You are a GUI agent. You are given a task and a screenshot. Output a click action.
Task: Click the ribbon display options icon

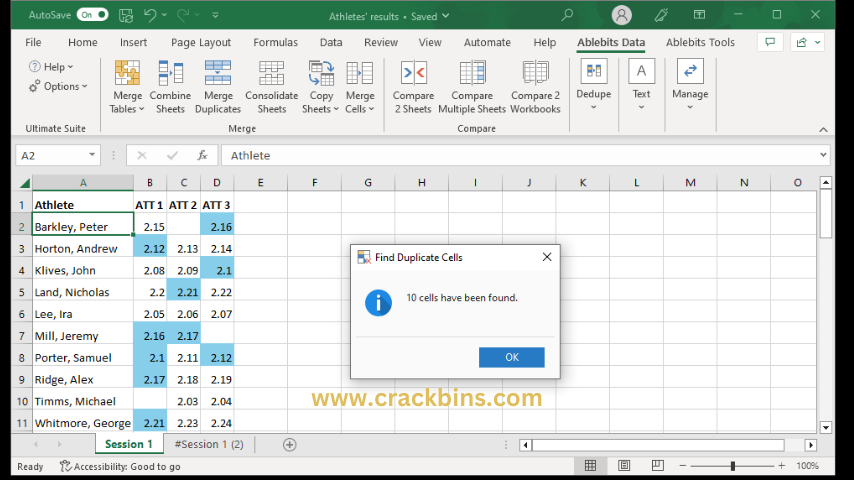[699, 15]
